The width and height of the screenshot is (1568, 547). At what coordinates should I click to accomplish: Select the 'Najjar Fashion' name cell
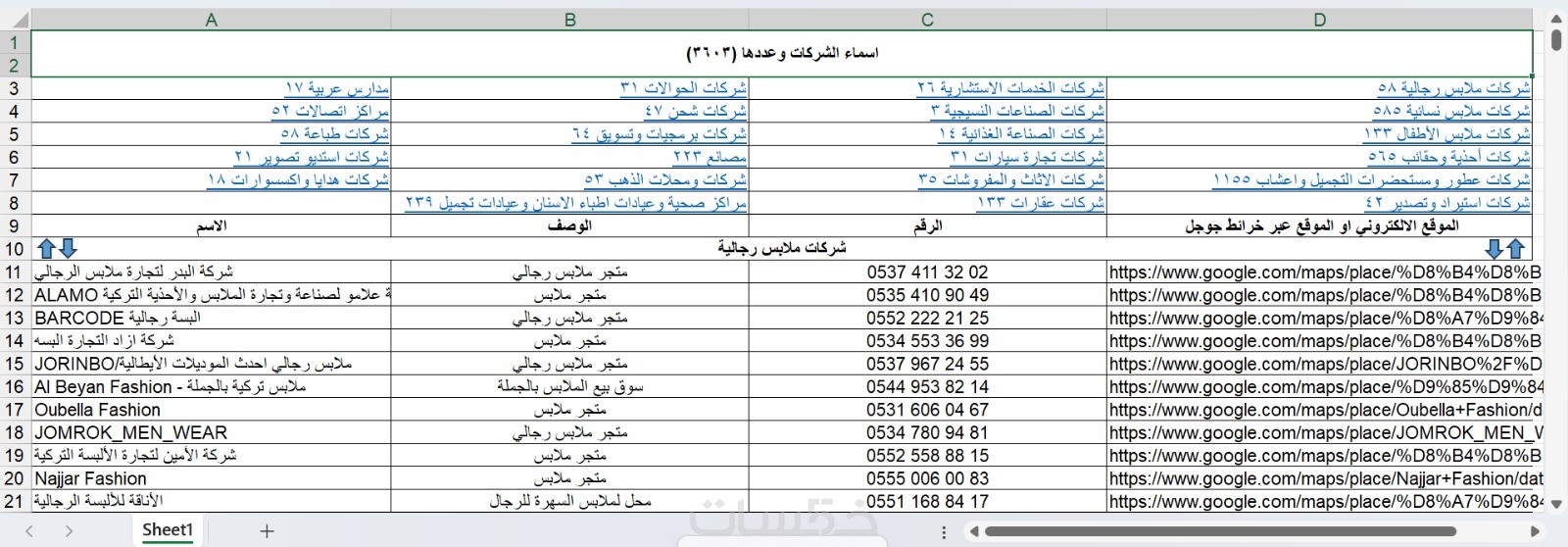point(211,478)
